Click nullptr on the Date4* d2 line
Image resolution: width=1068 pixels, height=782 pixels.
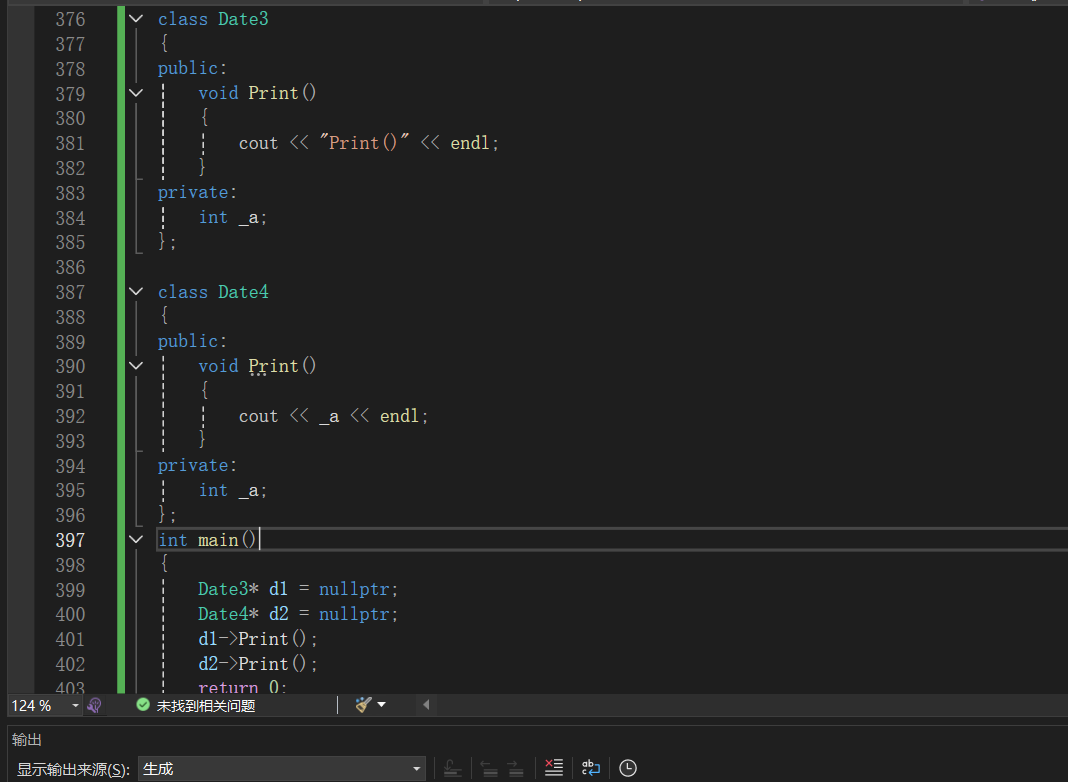point(354,614)
